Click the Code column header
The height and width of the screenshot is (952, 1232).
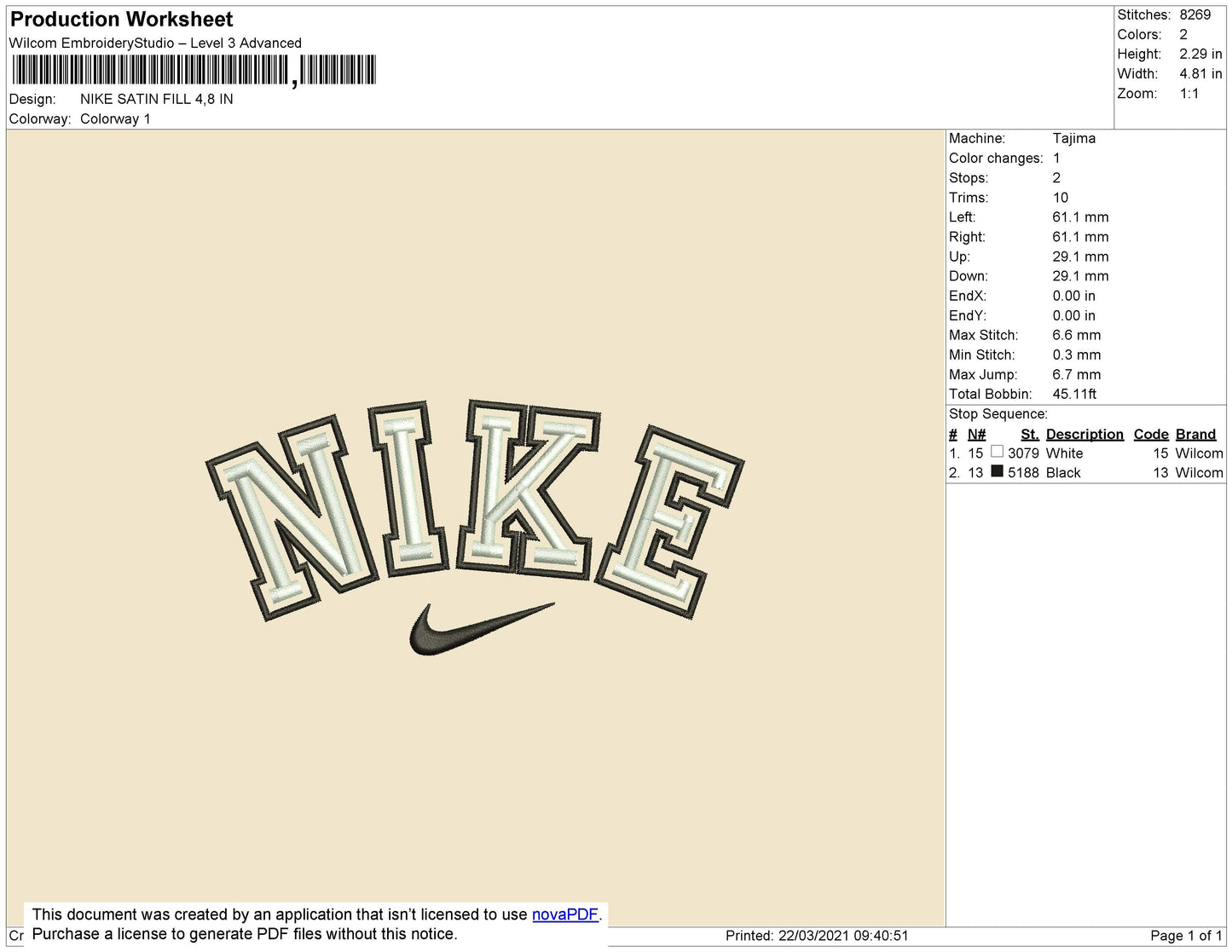1151,434
